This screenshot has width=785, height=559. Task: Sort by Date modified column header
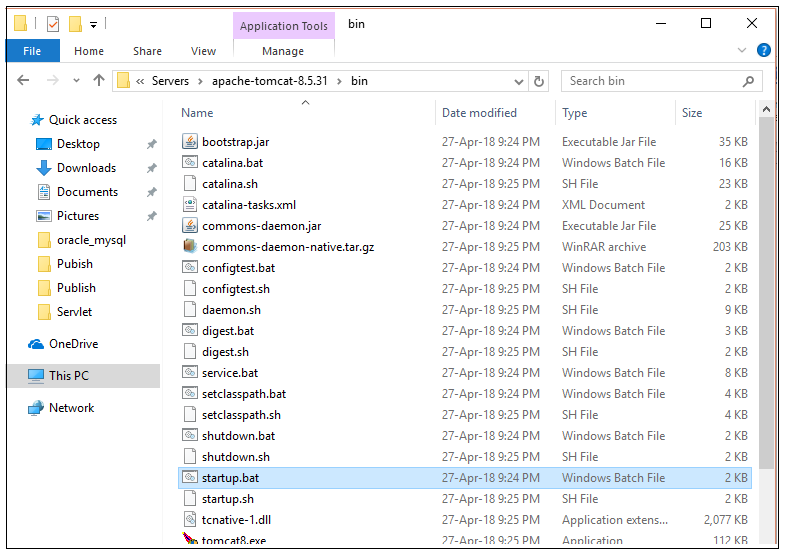click(x=496, y=113)
